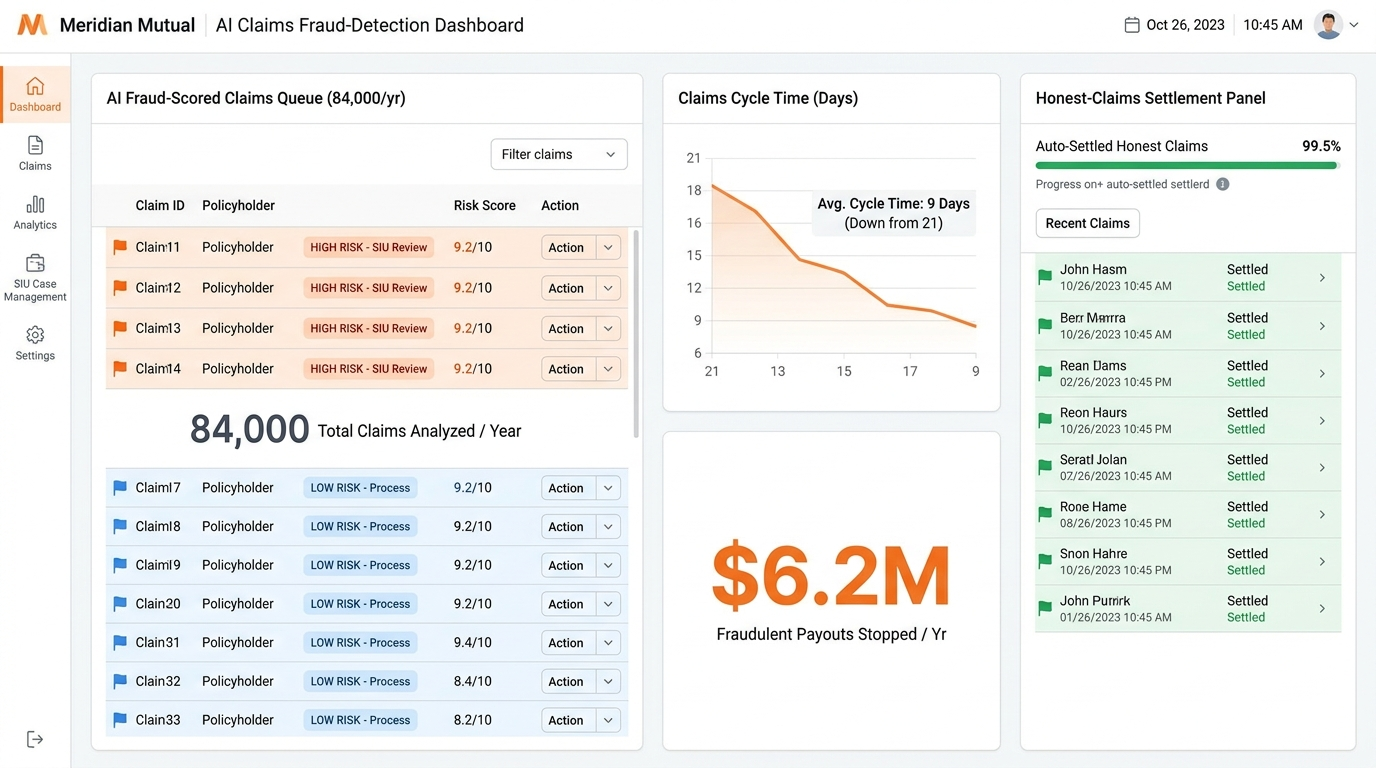The image size is (1376, 768).
Task: Select the Claims label in sidebar
Action: [x=35, y=166]
